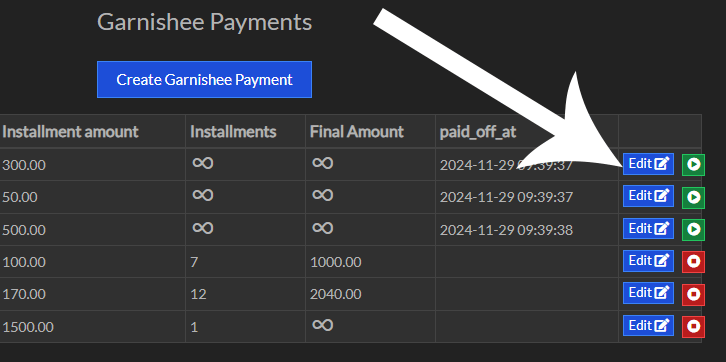Edit the 300.00 installment payment

click(x=648, y=164)
